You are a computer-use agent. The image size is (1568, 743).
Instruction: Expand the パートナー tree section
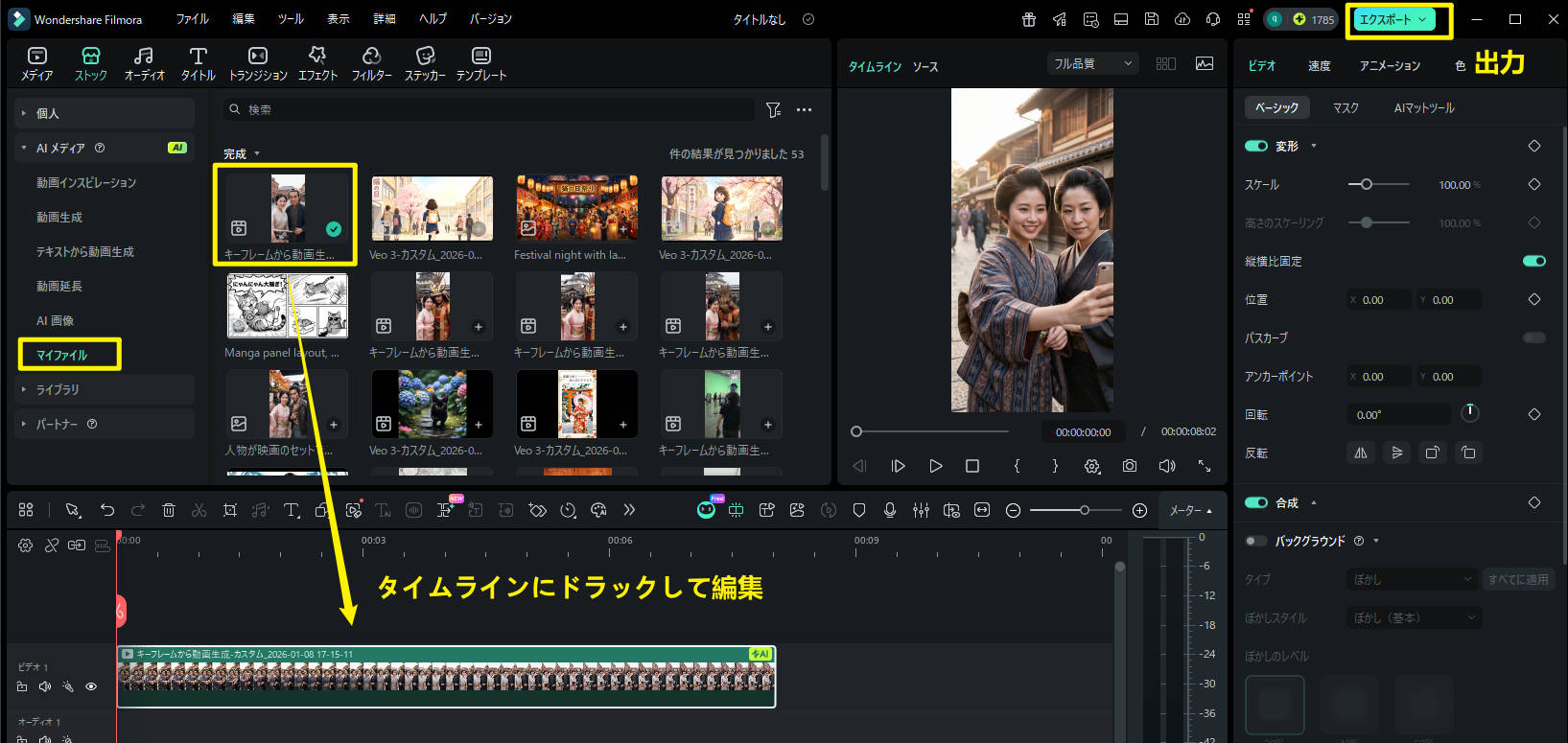click(23, 424)
